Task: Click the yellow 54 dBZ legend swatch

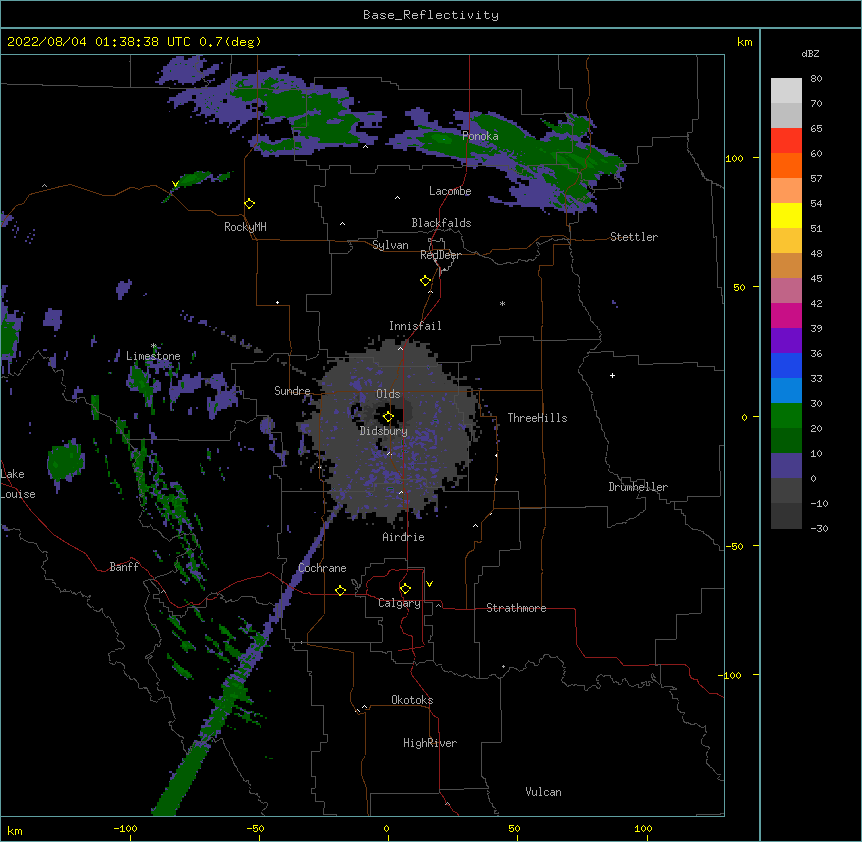Action: [x=786, y=215]
